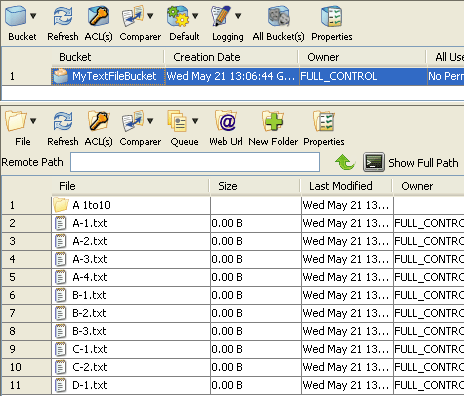
Task: Click the Owner cell of B-2.txt
Action: point(429,313)
